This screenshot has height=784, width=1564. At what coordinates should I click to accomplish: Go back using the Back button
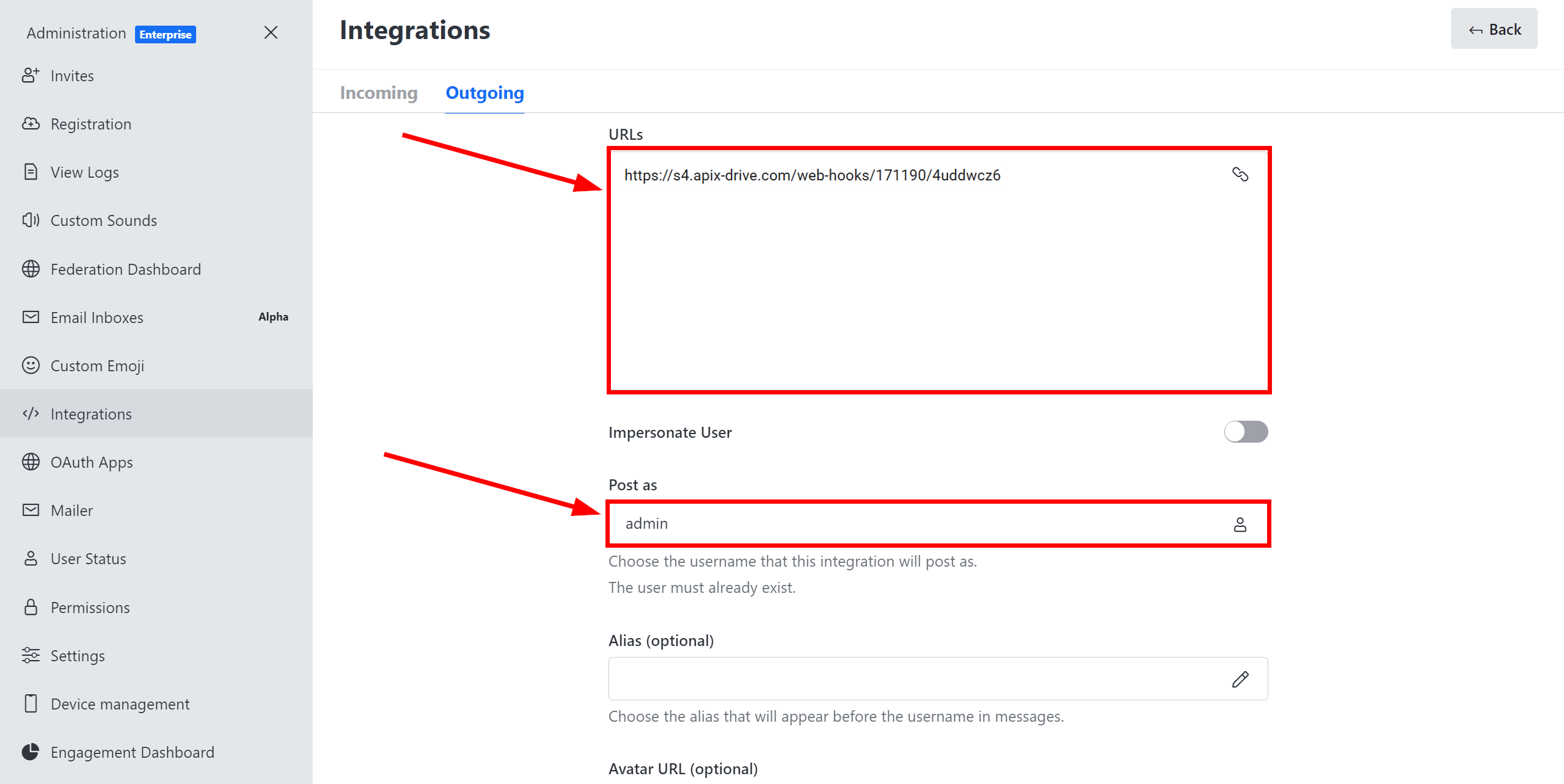click(x=1494, y=29)
